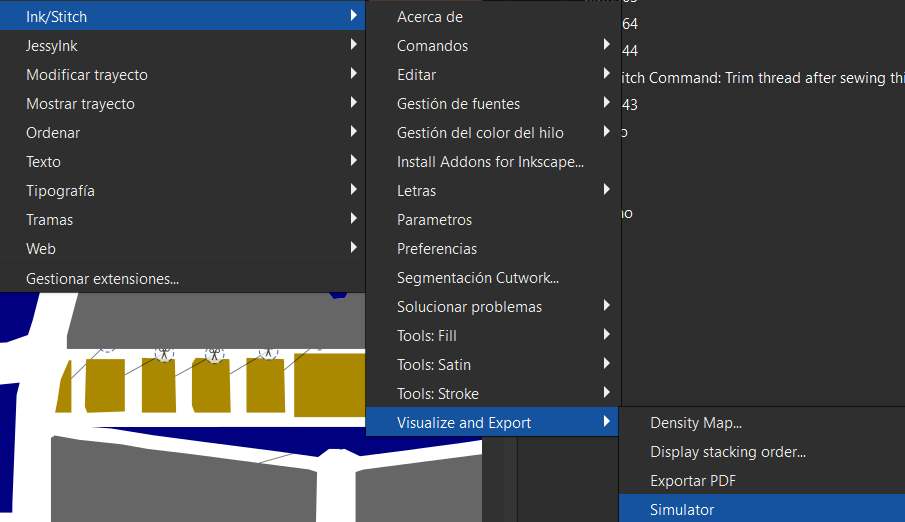The image size is (905, 522).
Task: Click arrow beside Letras
Action: point(607,189)
